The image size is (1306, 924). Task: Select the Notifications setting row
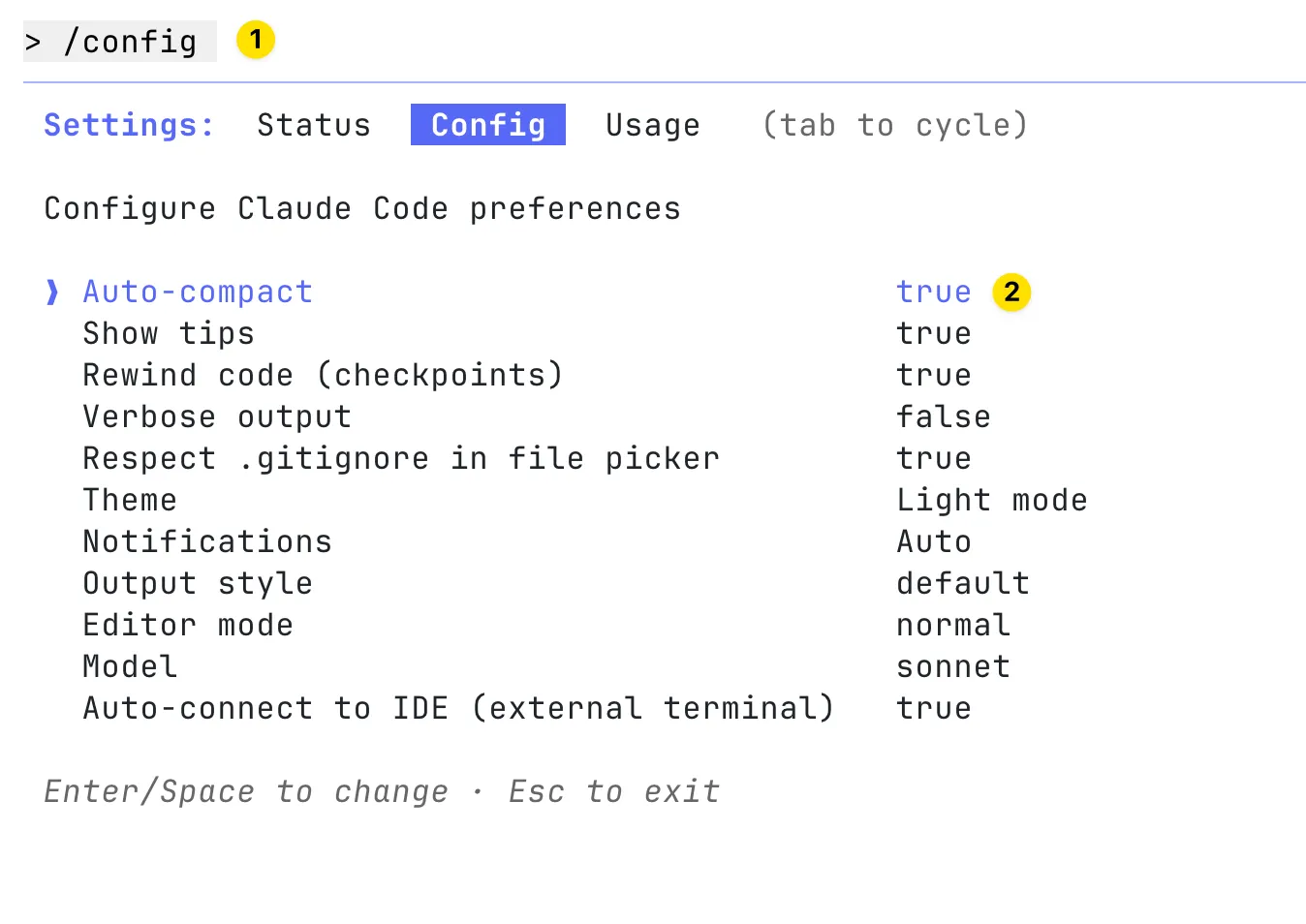coord(207,541)
